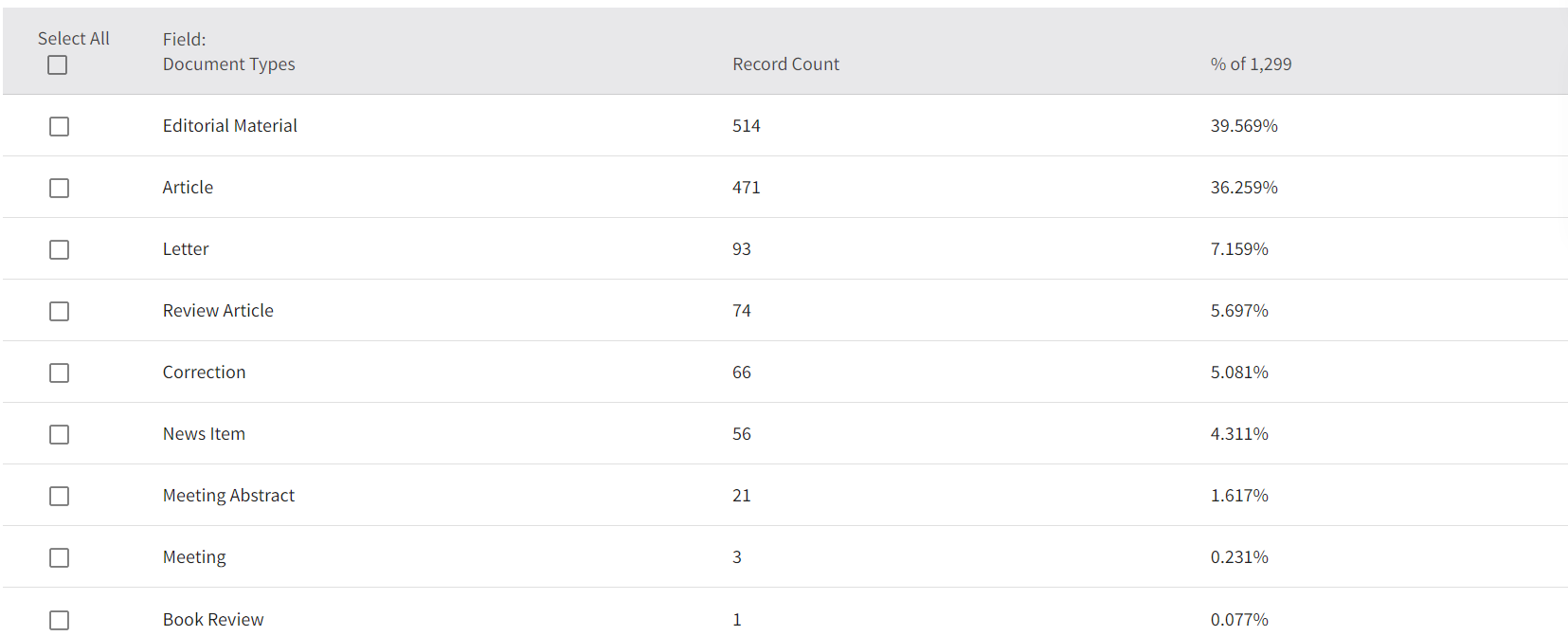This screenshot has width=1568, height=636.
Task: Click the Meeting Abstract label
Action: pos(228,496)
